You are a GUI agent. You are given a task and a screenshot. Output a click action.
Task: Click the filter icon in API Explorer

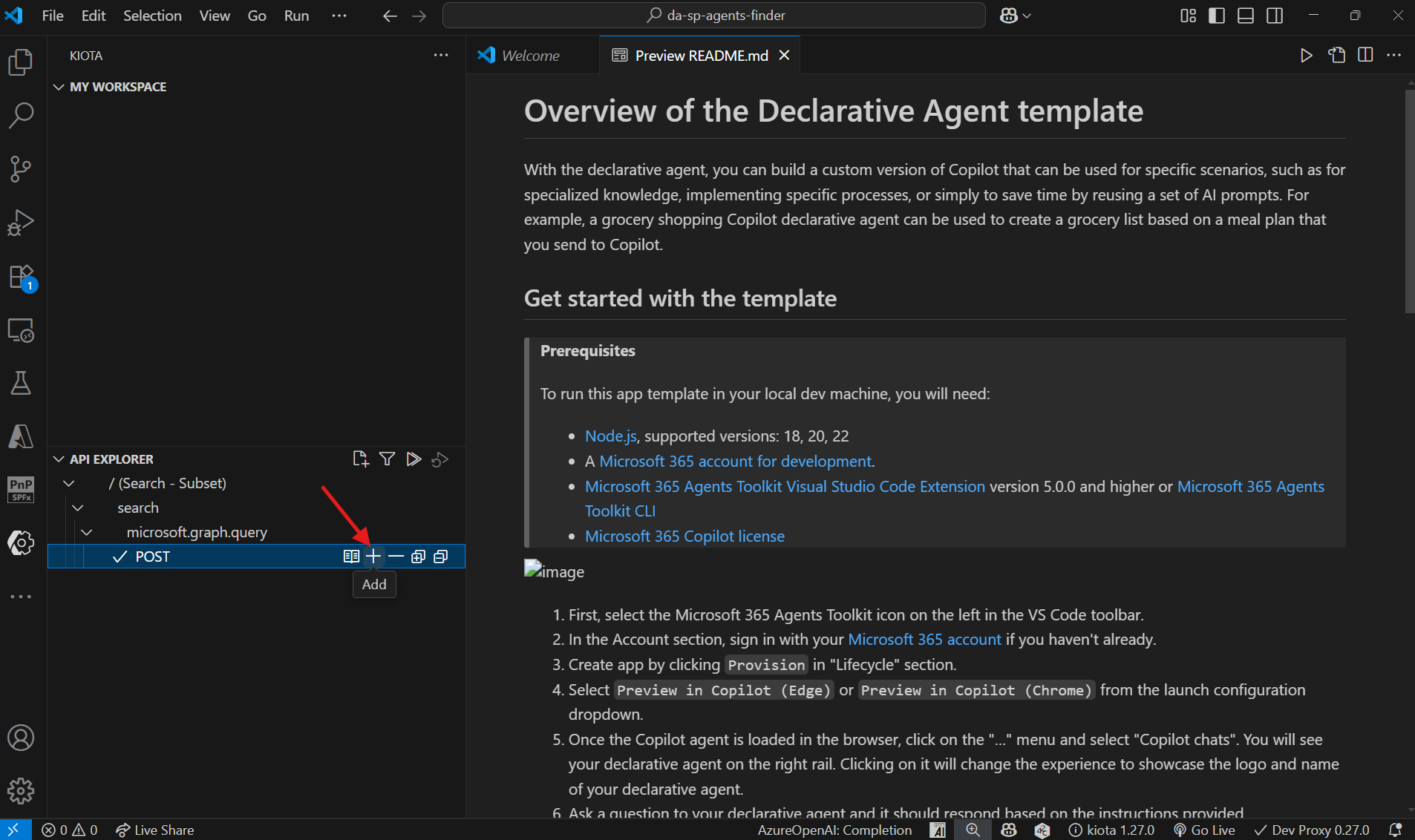coord(387,459)
